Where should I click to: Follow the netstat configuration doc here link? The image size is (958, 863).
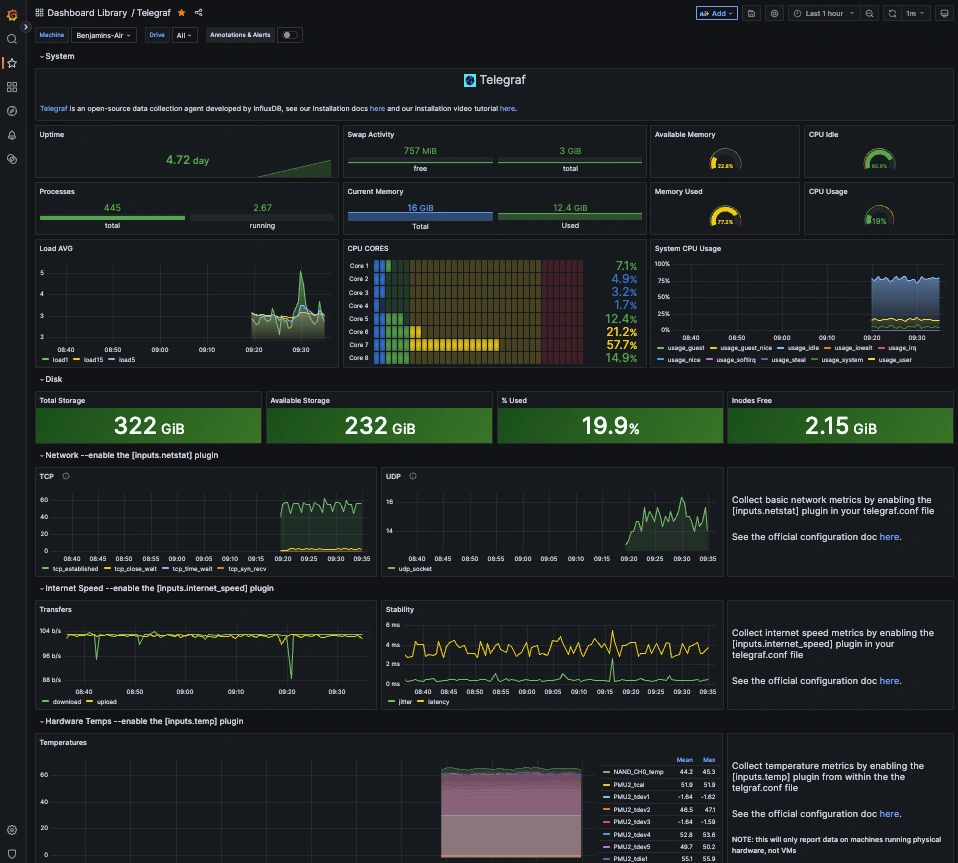tap(889, 537)
